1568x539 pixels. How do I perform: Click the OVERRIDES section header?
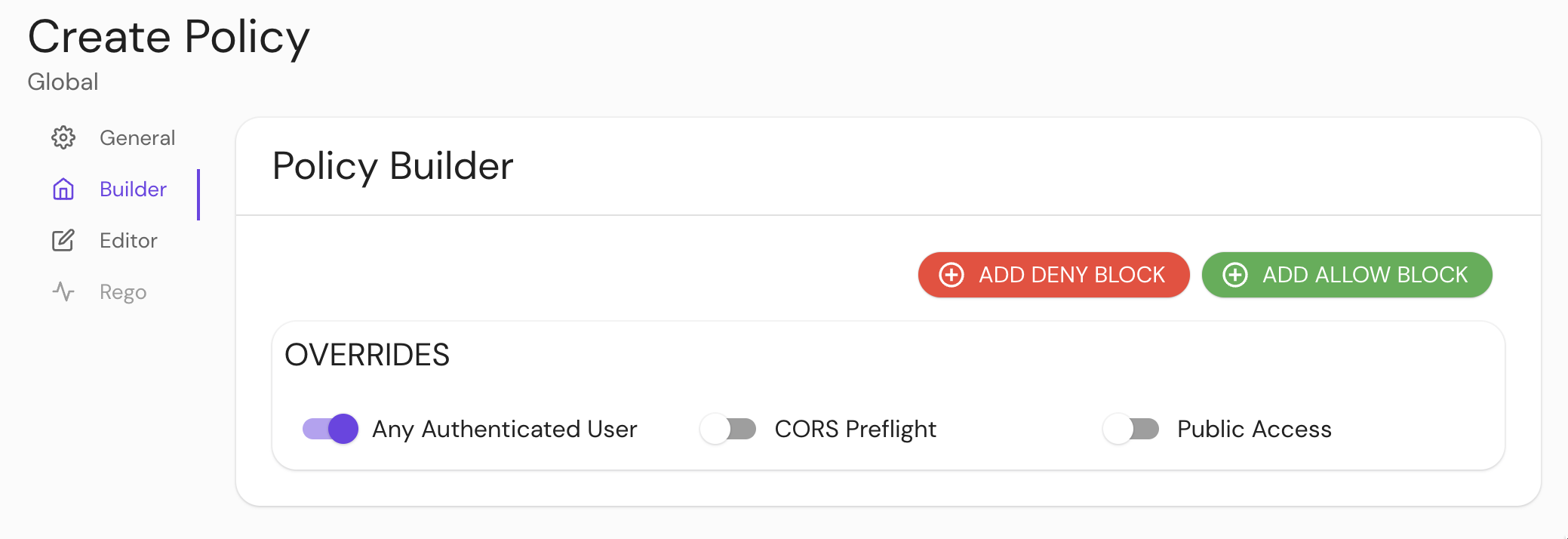click(x=367, y=355)
